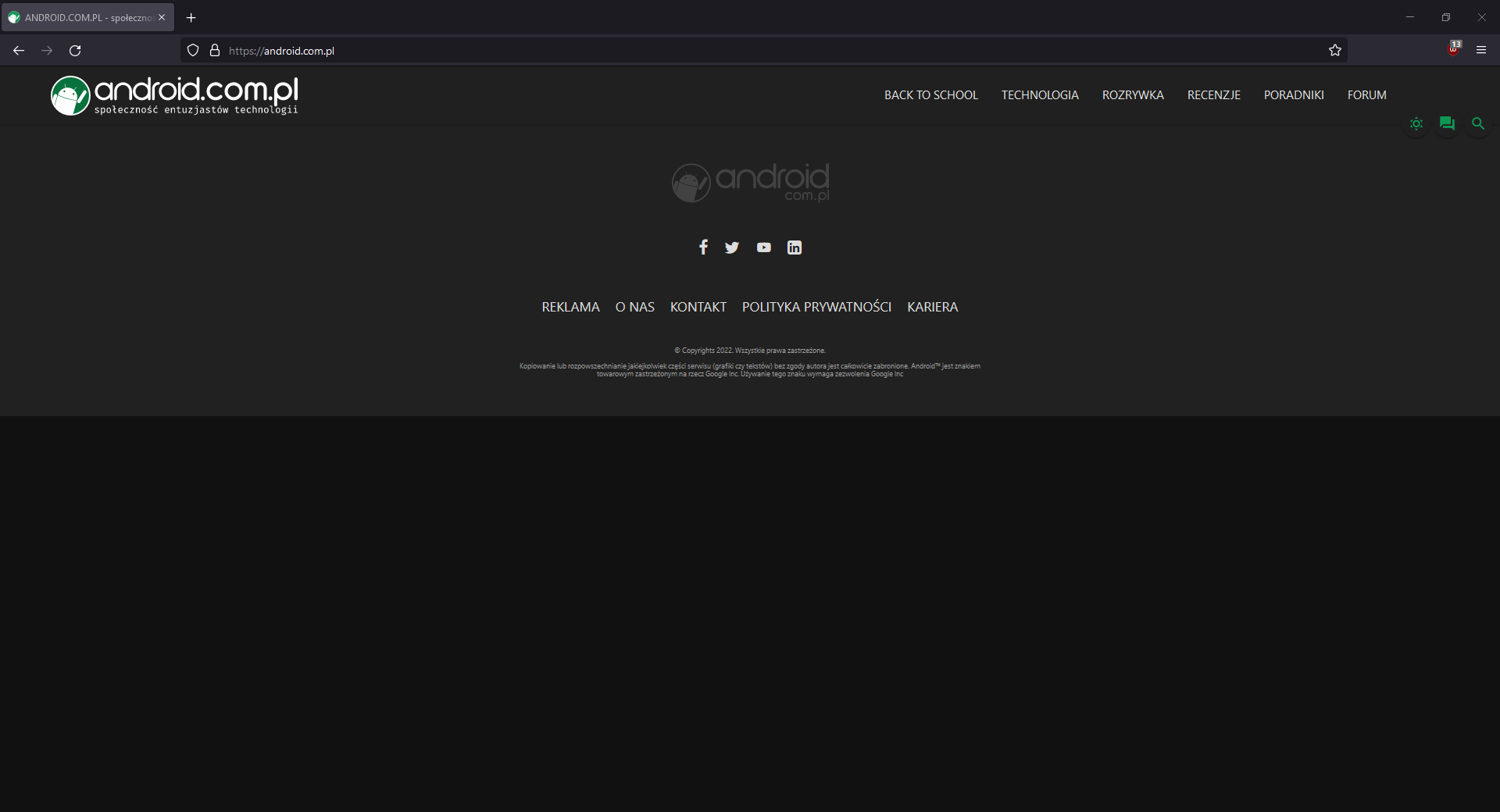Open the TECHNOLOGIA section in the navbar

(1040, 94)
